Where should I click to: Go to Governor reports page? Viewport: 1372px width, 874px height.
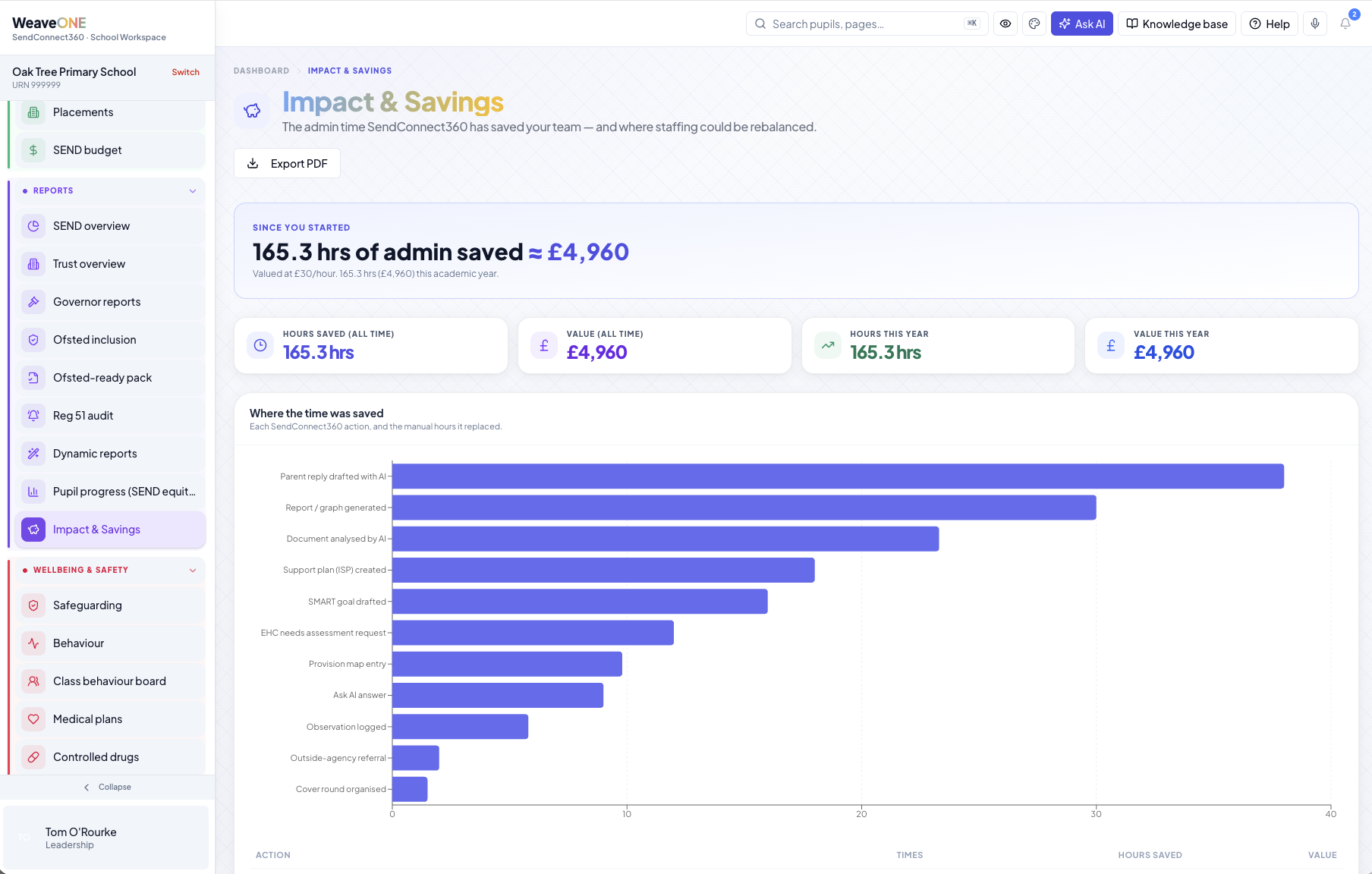tap(111, 302)
